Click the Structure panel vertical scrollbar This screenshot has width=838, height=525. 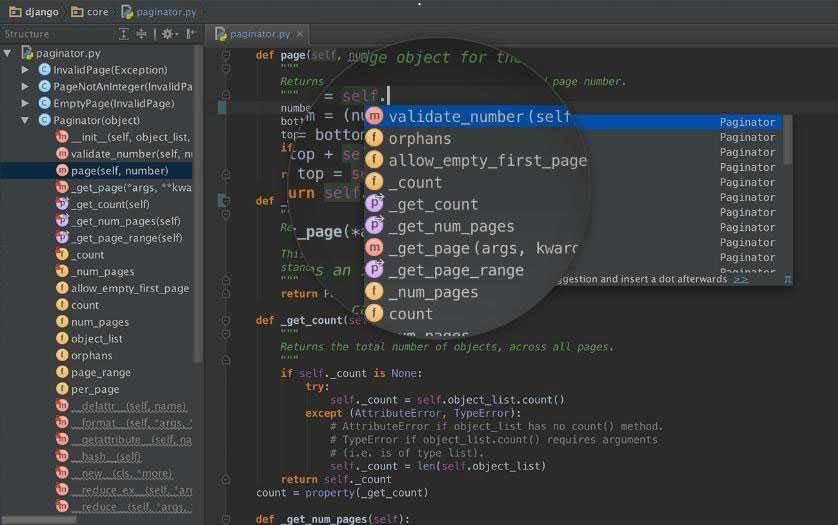pyautogui.click(x=198, y=203)
